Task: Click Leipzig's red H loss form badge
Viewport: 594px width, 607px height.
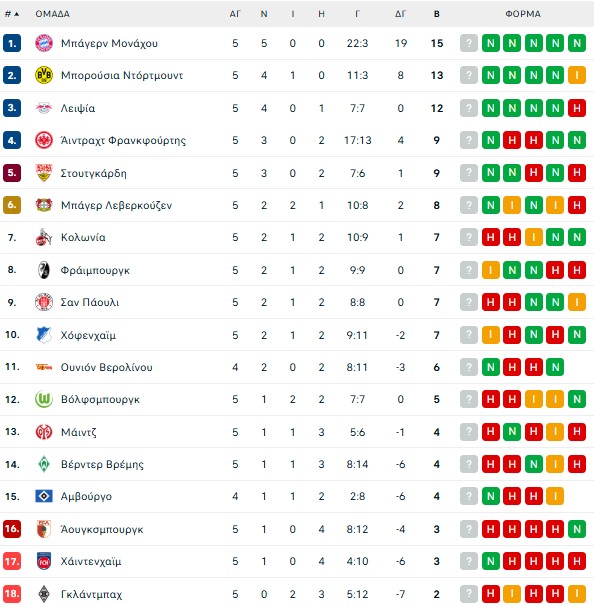Action: pyautogui.click(x=577, y=108)
